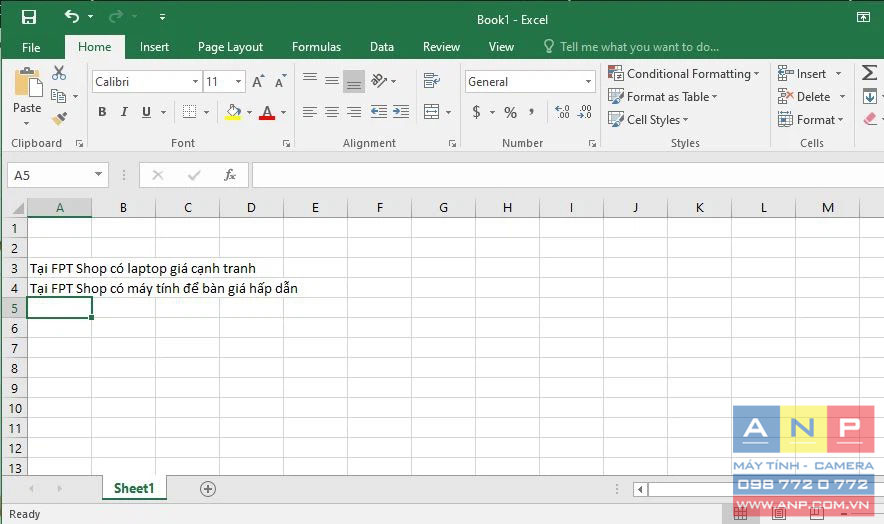Click the Insert Function fx icon

229,175
